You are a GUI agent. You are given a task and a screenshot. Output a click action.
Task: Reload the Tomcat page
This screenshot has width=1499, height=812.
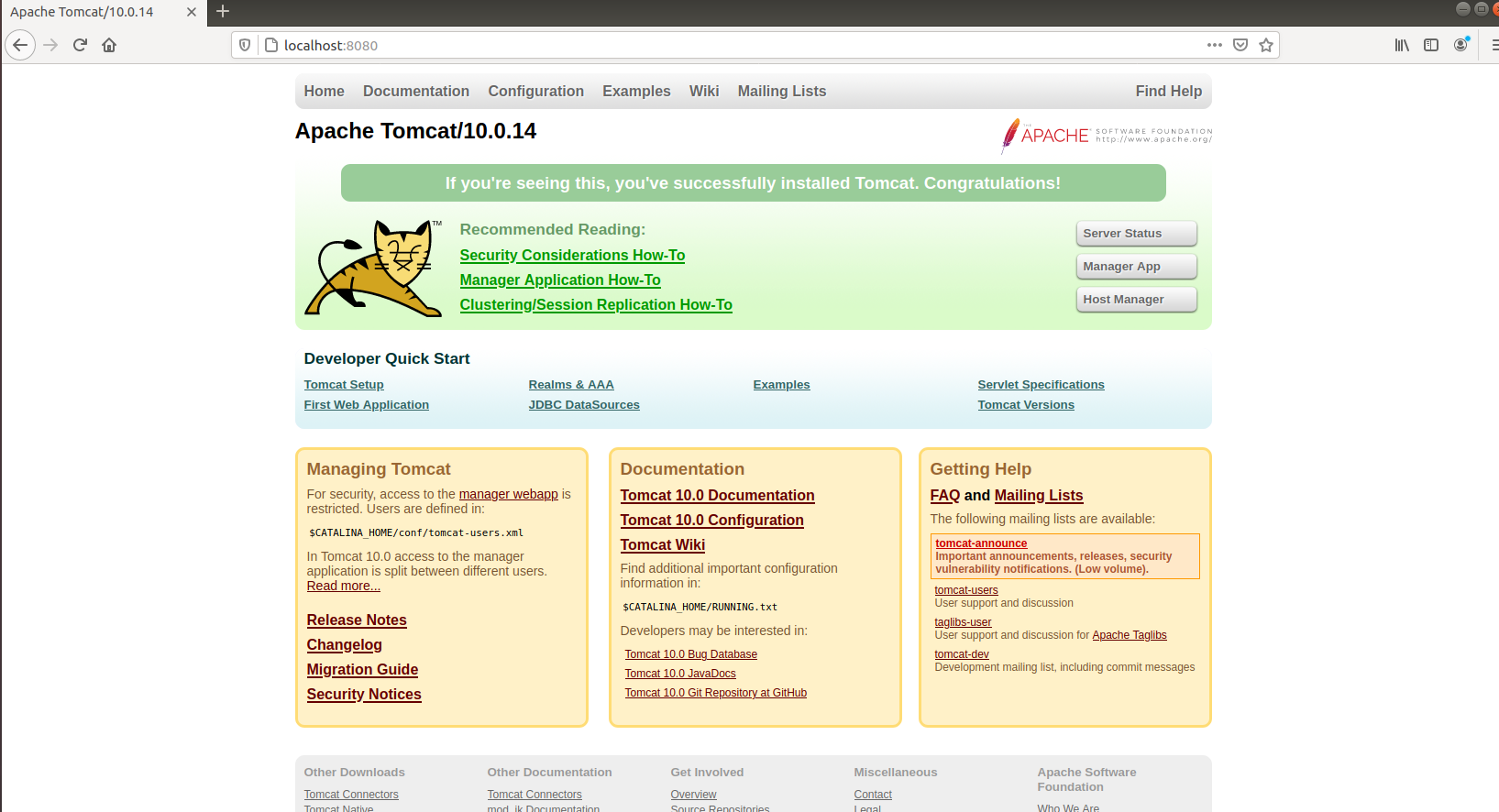pos(80,45)
